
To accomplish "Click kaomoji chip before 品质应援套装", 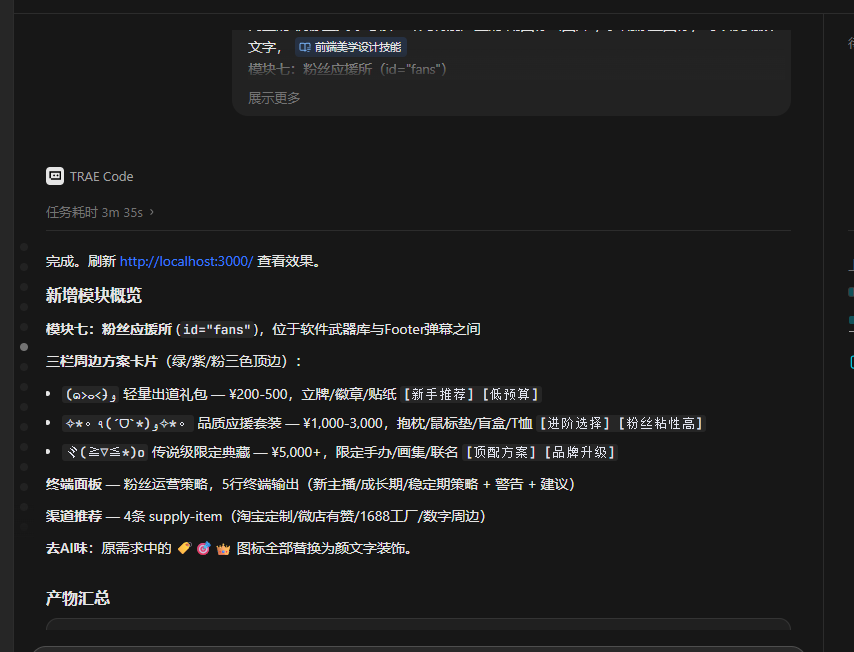I will [x=128, y=423].
